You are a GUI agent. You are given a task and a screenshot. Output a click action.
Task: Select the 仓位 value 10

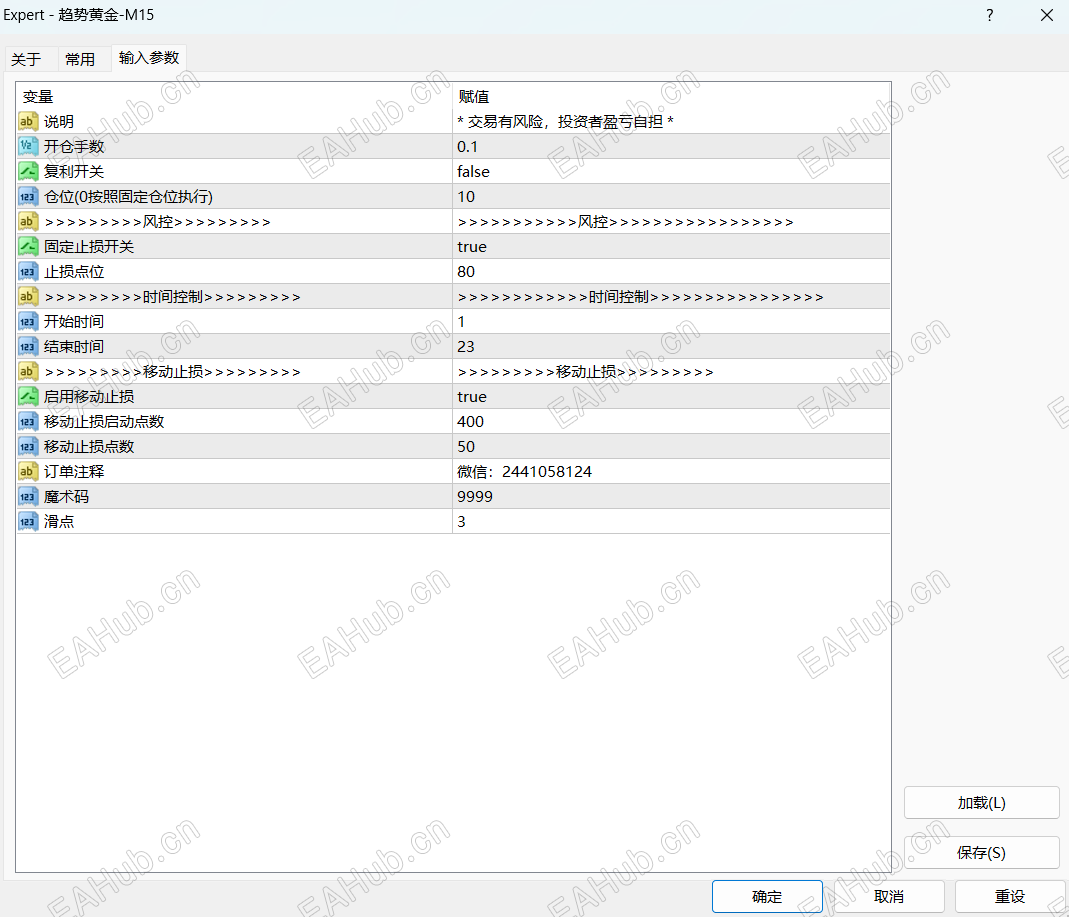point(466,196)
